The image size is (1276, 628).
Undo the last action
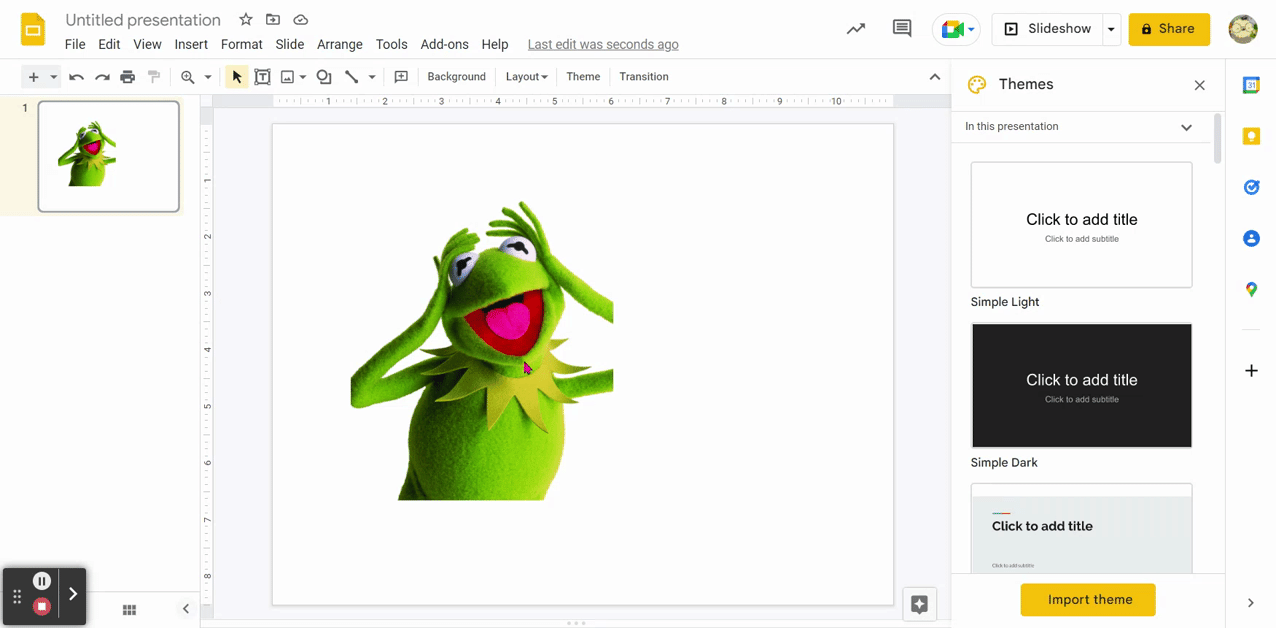coord(76,77)
